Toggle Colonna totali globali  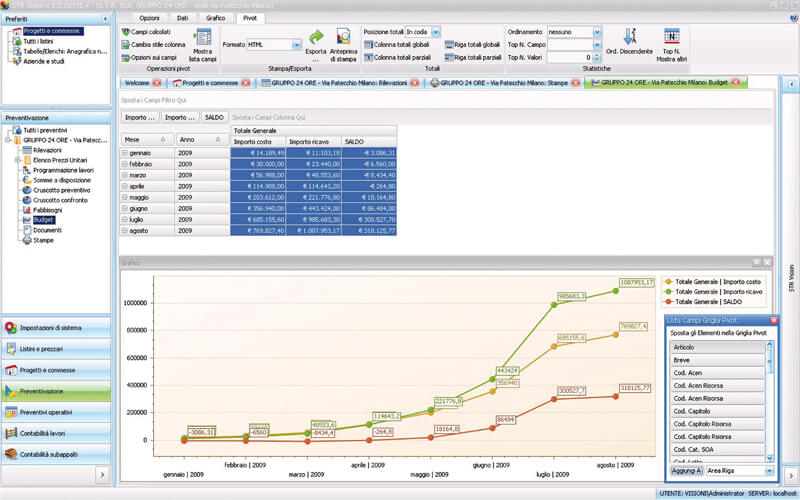tap(367, 45)
